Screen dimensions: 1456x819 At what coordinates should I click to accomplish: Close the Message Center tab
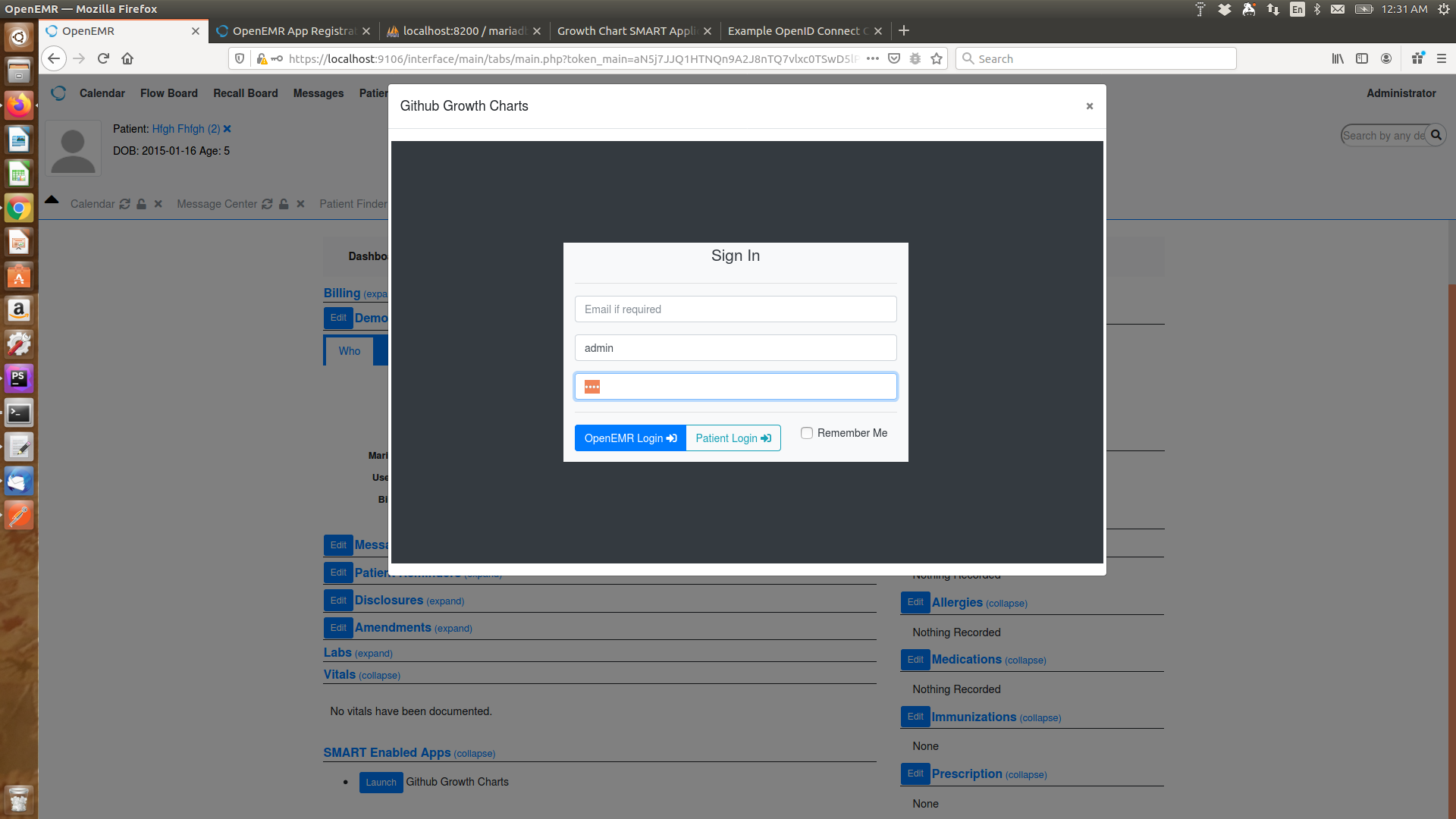click(x=300, y=204)
